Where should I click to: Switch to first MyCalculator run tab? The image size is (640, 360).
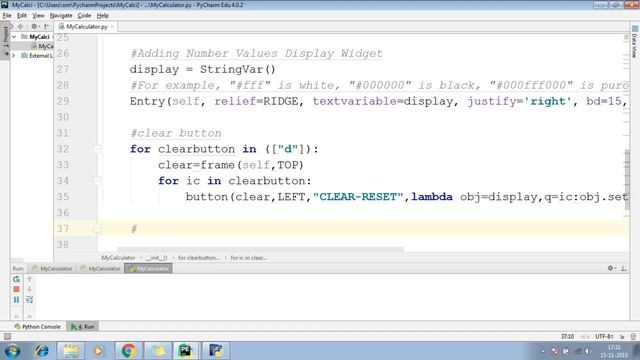52,269
